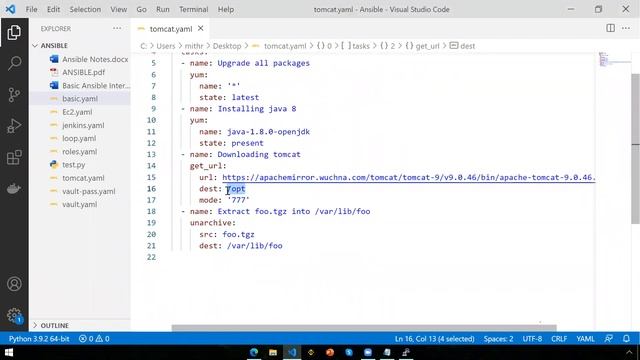
Task: Click Python 3.9.2 64-bit interpreter selector
Action: 39,339
